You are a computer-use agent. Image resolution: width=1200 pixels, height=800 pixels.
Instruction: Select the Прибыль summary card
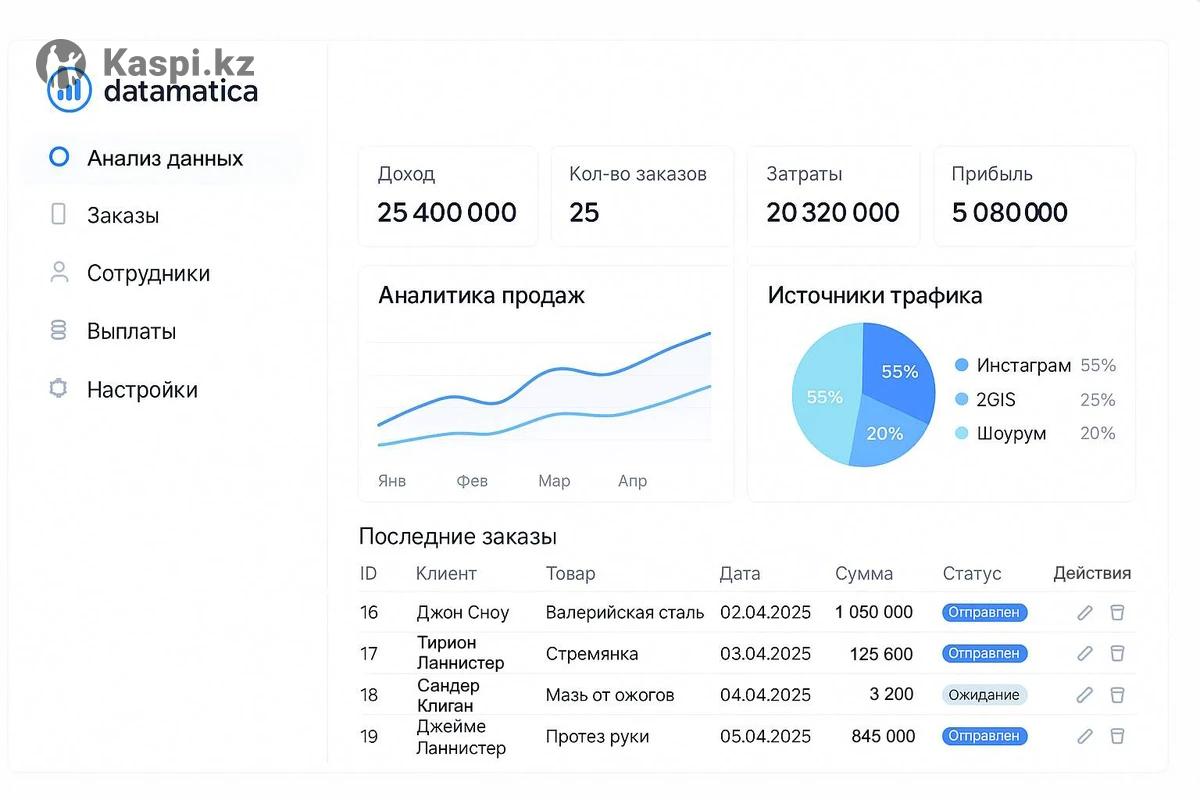(x=1034, y=196)
